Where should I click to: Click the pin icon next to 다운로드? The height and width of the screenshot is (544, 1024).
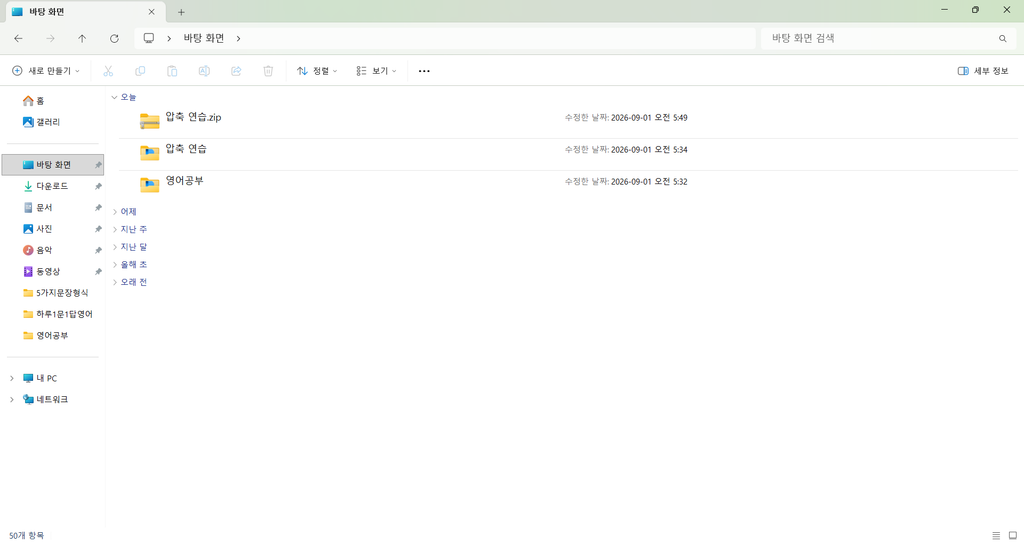98,187
